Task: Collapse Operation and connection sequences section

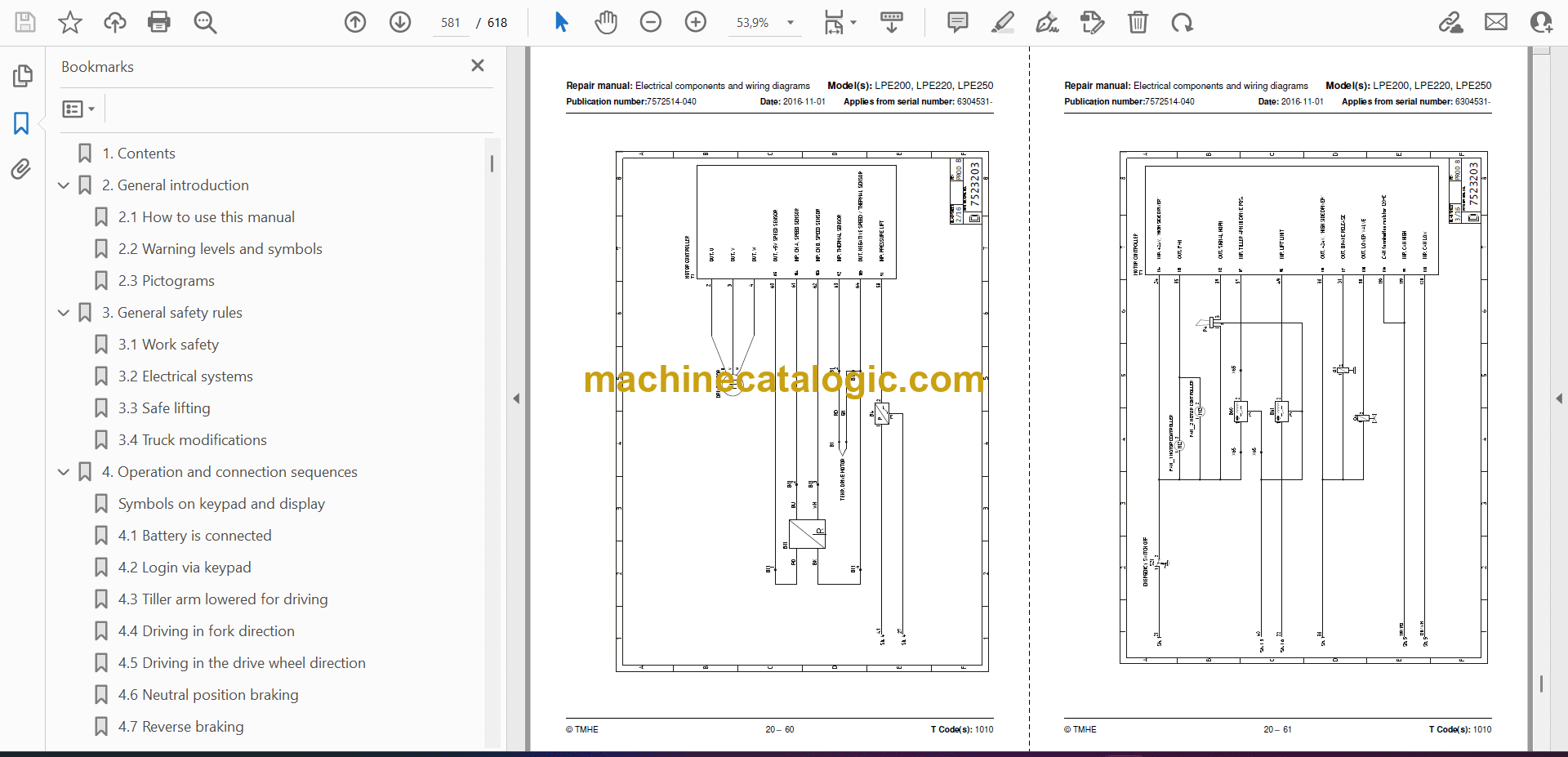Action: click(x=64, y=472)
